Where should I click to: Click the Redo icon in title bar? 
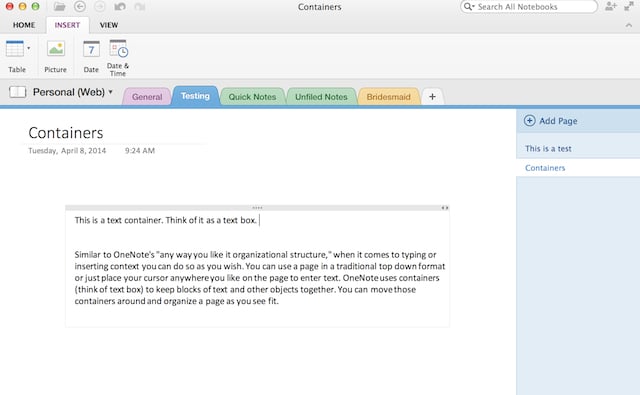tap(140, 7)
